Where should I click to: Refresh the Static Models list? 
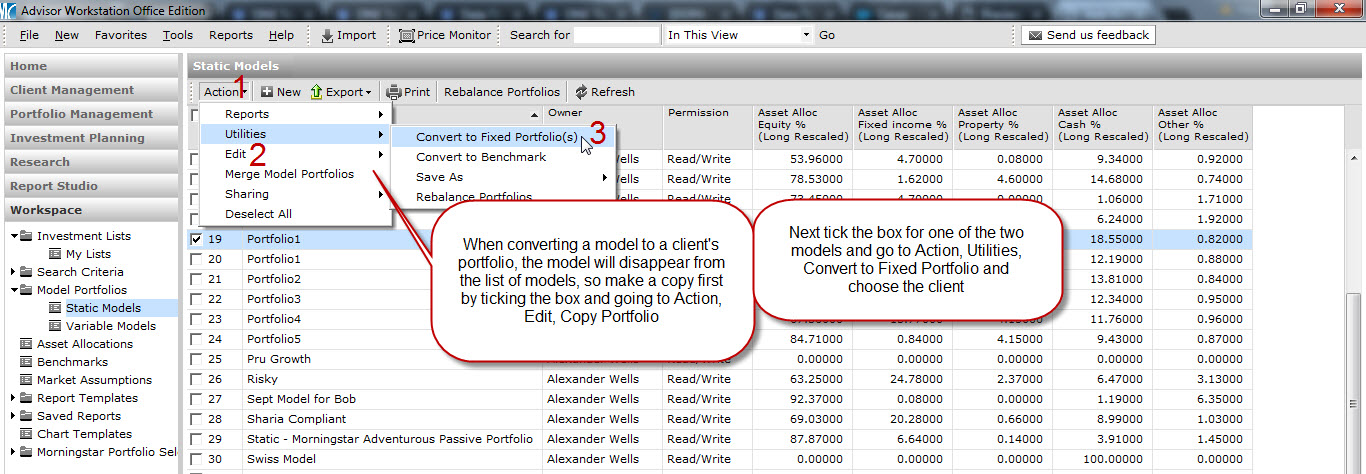[x=581, y=92]
